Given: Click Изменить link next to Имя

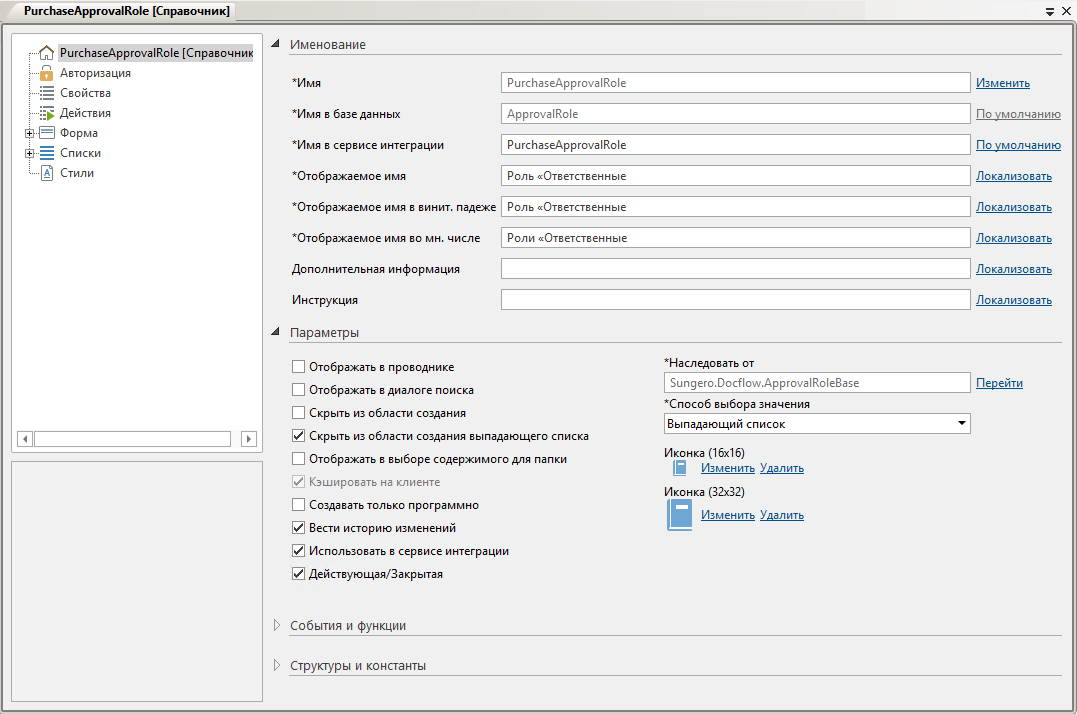Looking at the screenshot, I should [x=1002, y=83].
